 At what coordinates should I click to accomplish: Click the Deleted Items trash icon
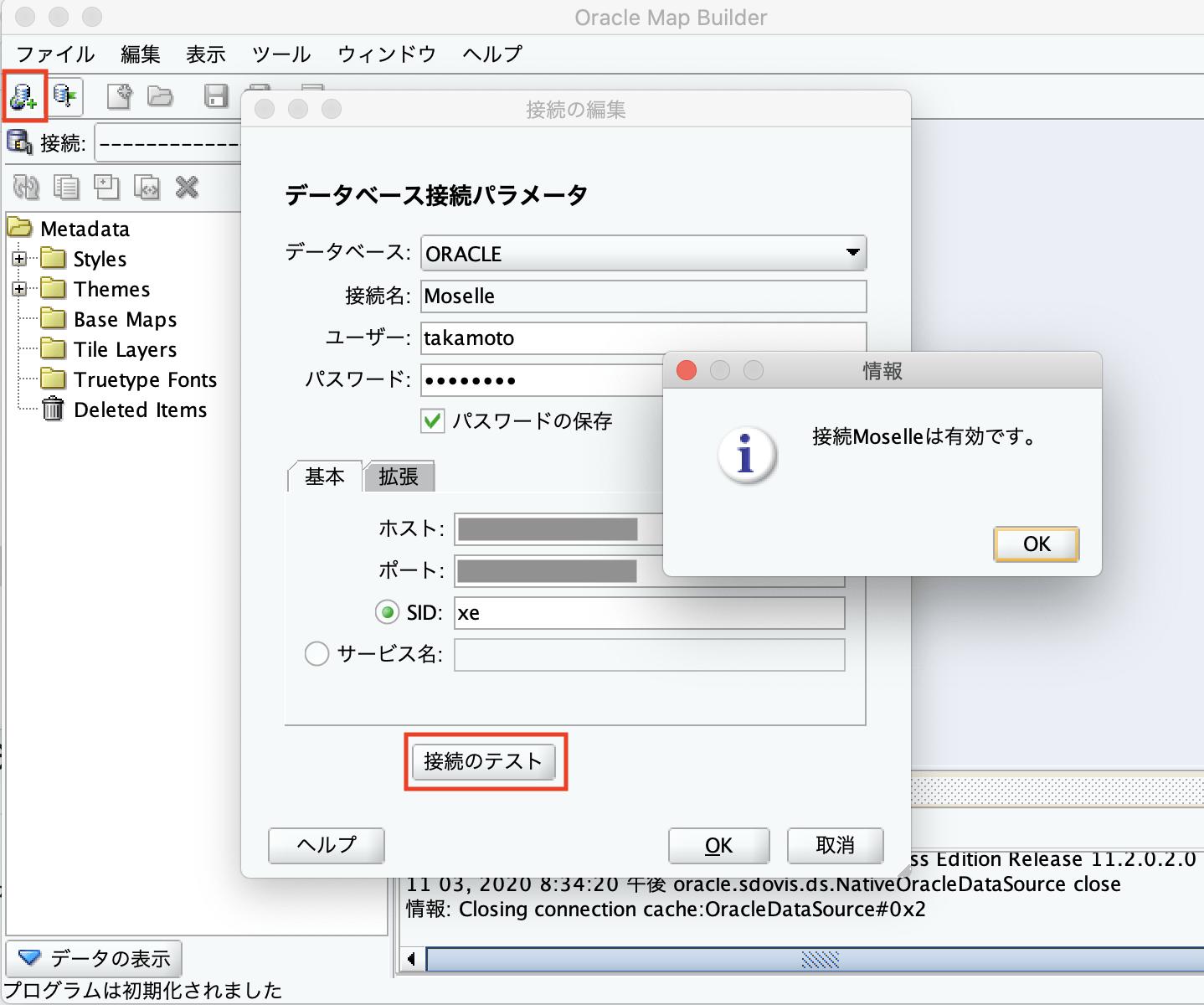[x=53, y=408]
